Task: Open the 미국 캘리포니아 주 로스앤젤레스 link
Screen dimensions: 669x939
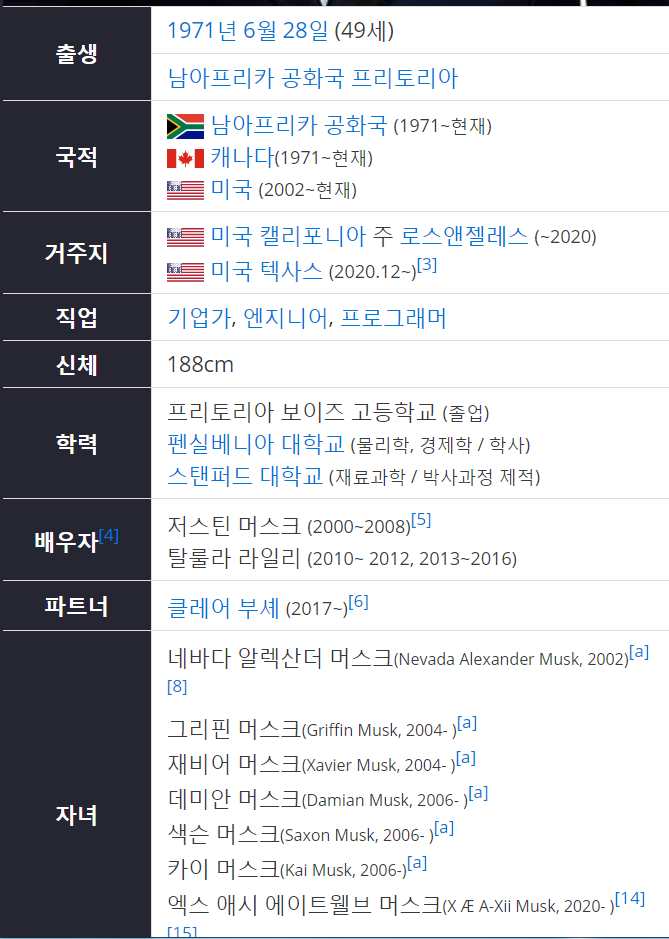Action: pos(369,236)
